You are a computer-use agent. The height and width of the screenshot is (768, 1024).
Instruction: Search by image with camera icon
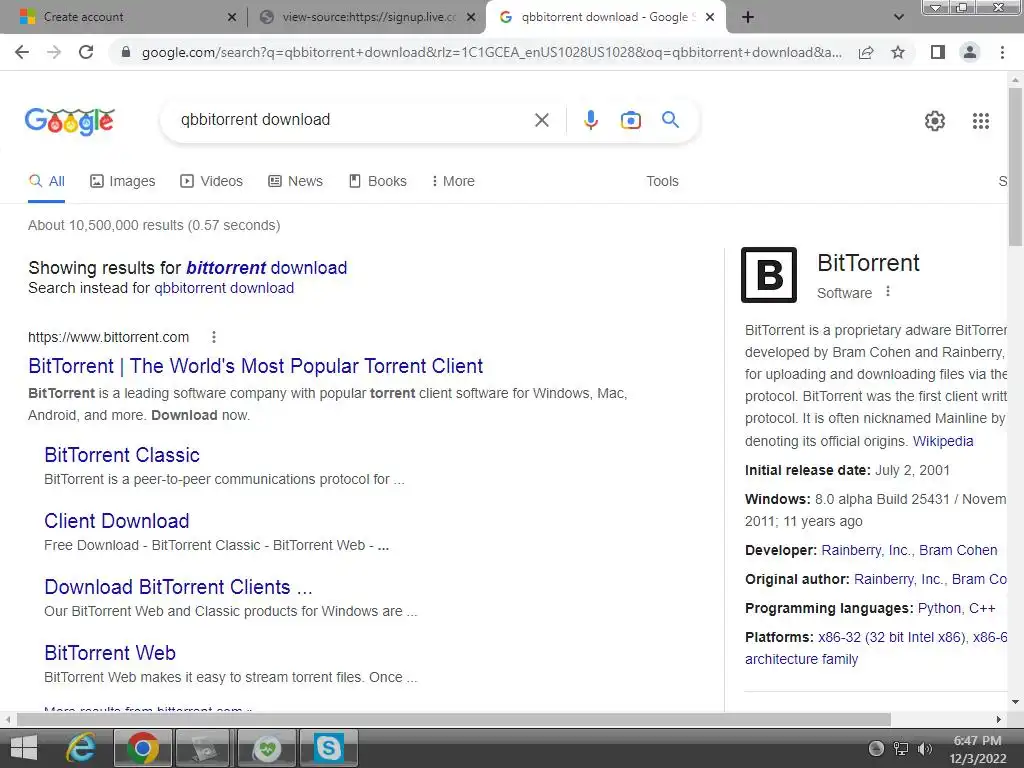[x=630, y=120]
